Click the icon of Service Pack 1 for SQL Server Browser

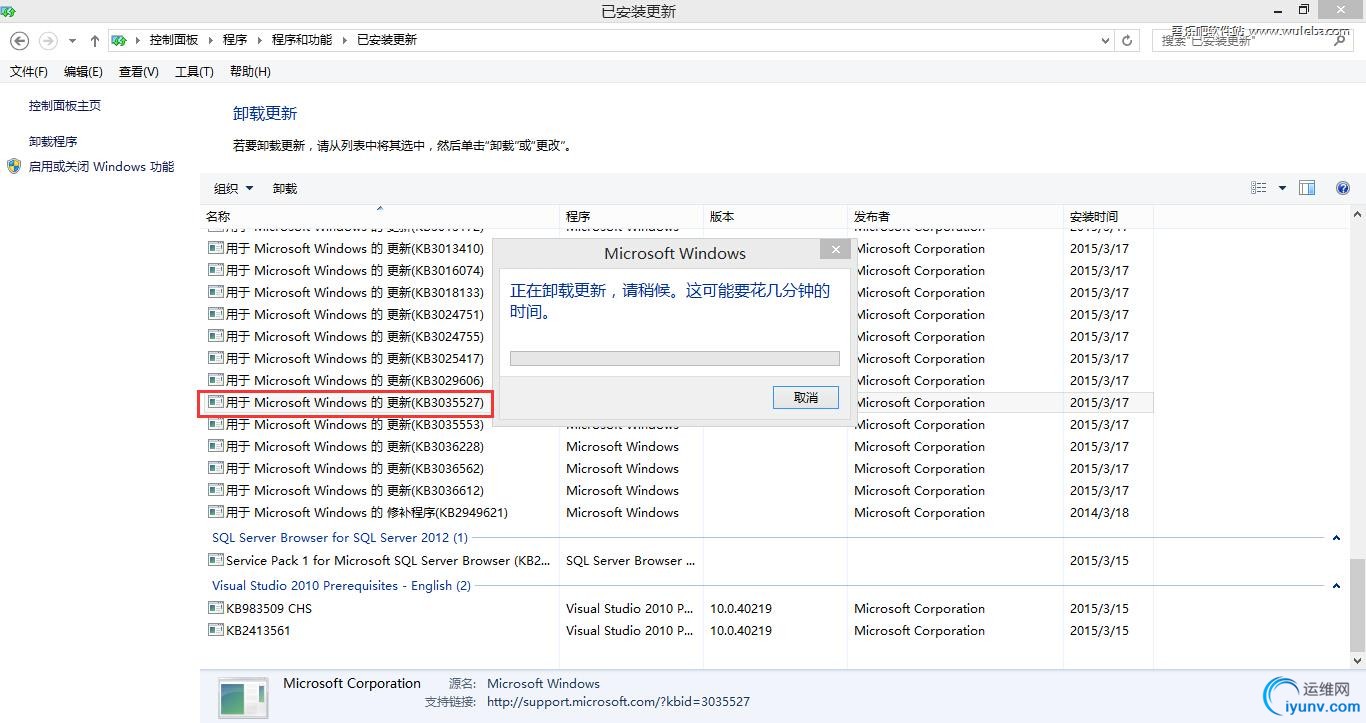click(x=215, y=561)
